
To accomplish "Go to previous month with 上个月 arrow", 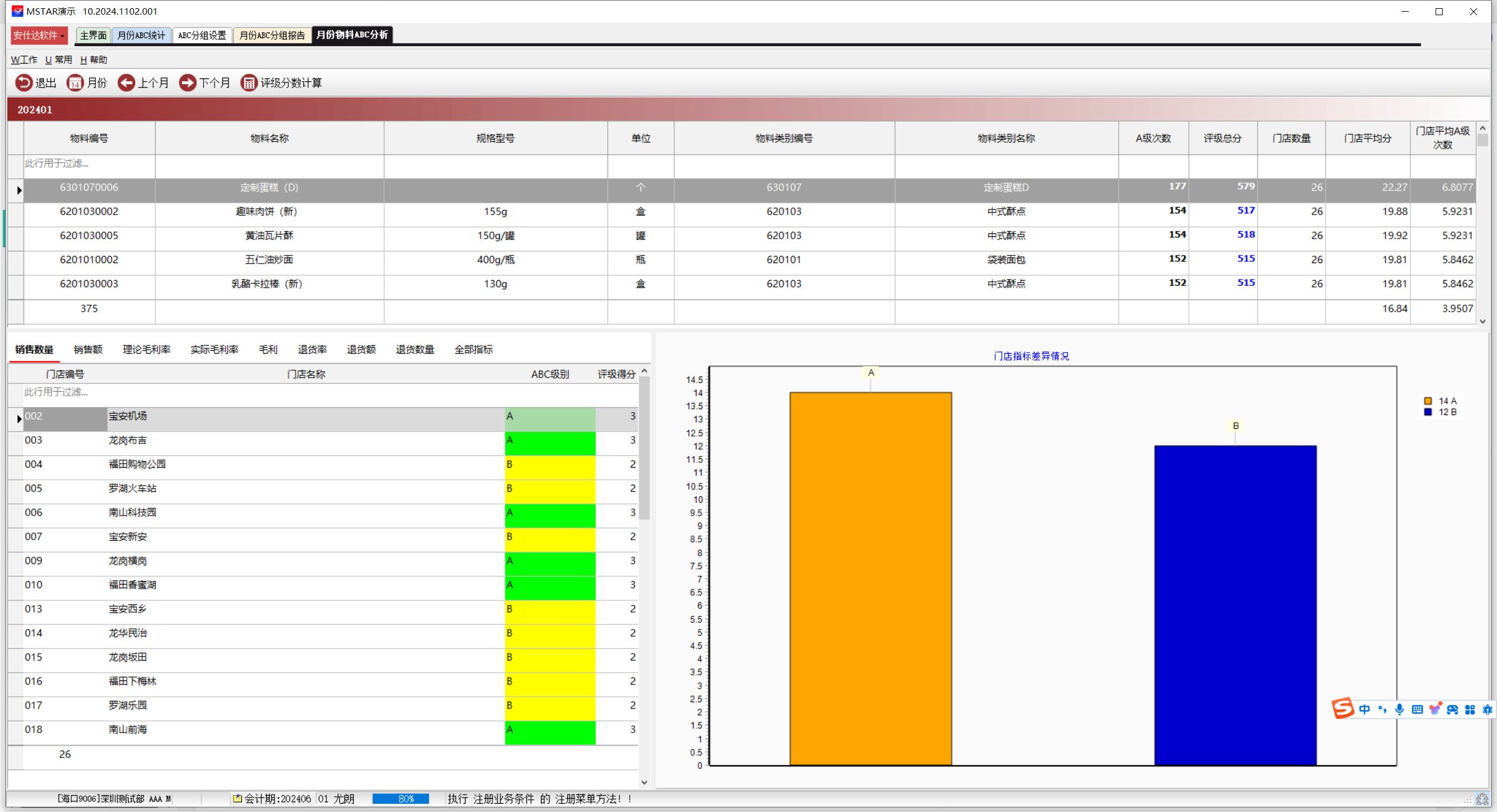I will click(126, 82).
